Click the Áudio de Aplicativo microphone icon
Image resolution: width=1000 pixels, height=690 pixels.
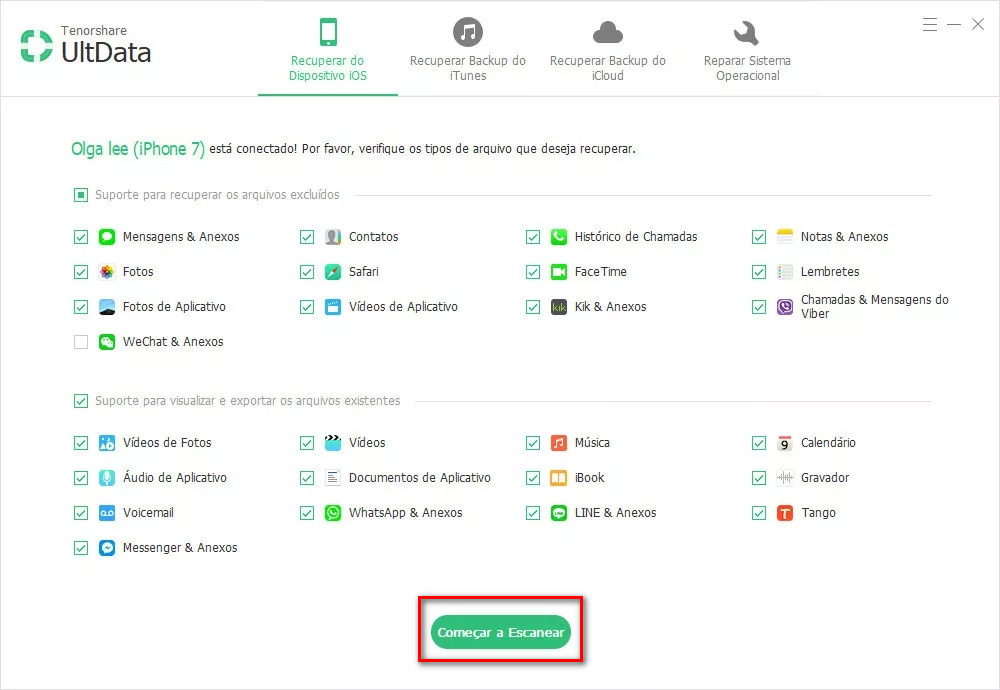pyautogui.click(x=107, y=478)
